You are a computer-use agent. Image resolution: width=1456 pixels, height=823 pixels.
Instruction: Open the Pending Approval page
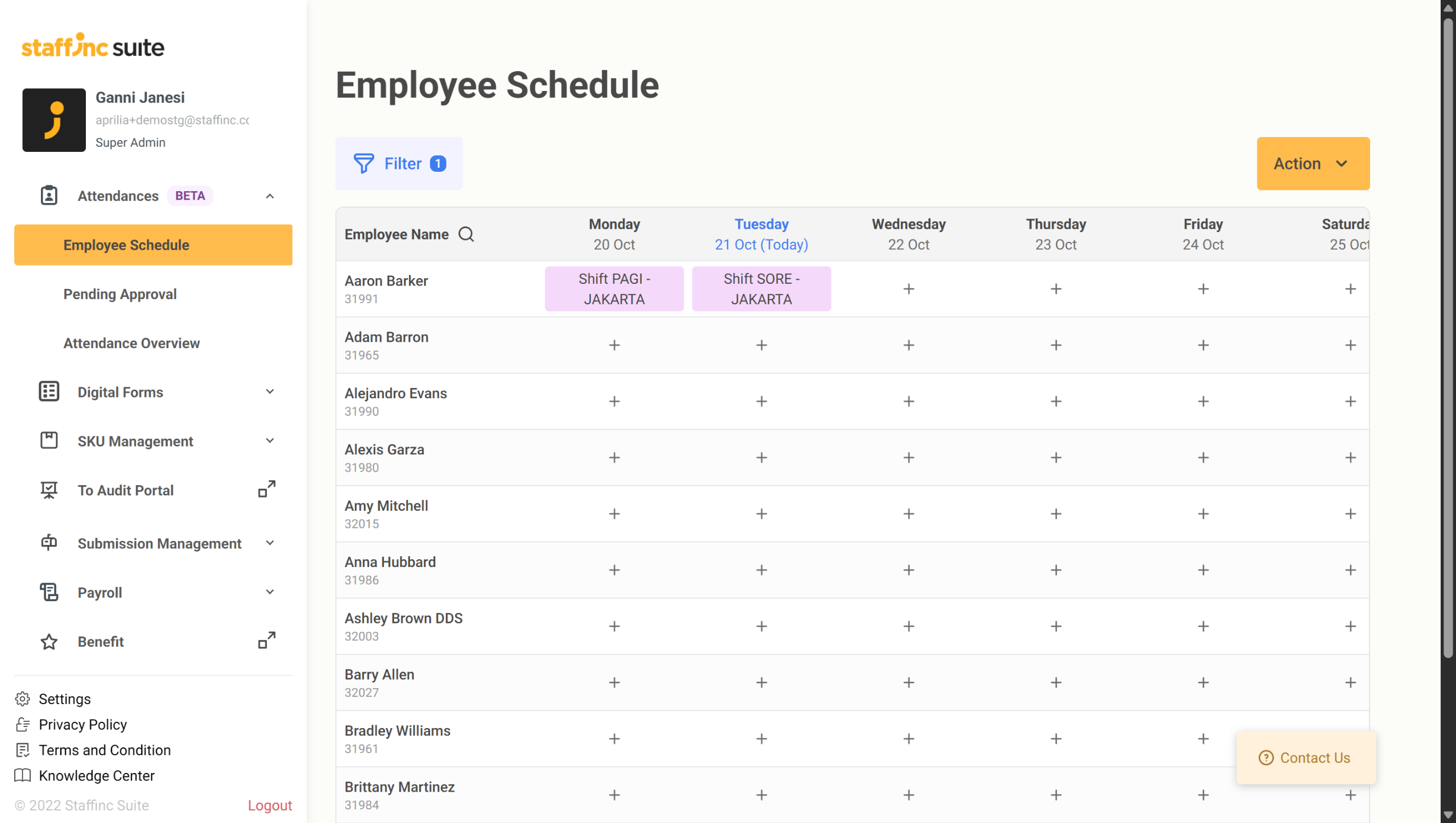click(x=120, y=294)
